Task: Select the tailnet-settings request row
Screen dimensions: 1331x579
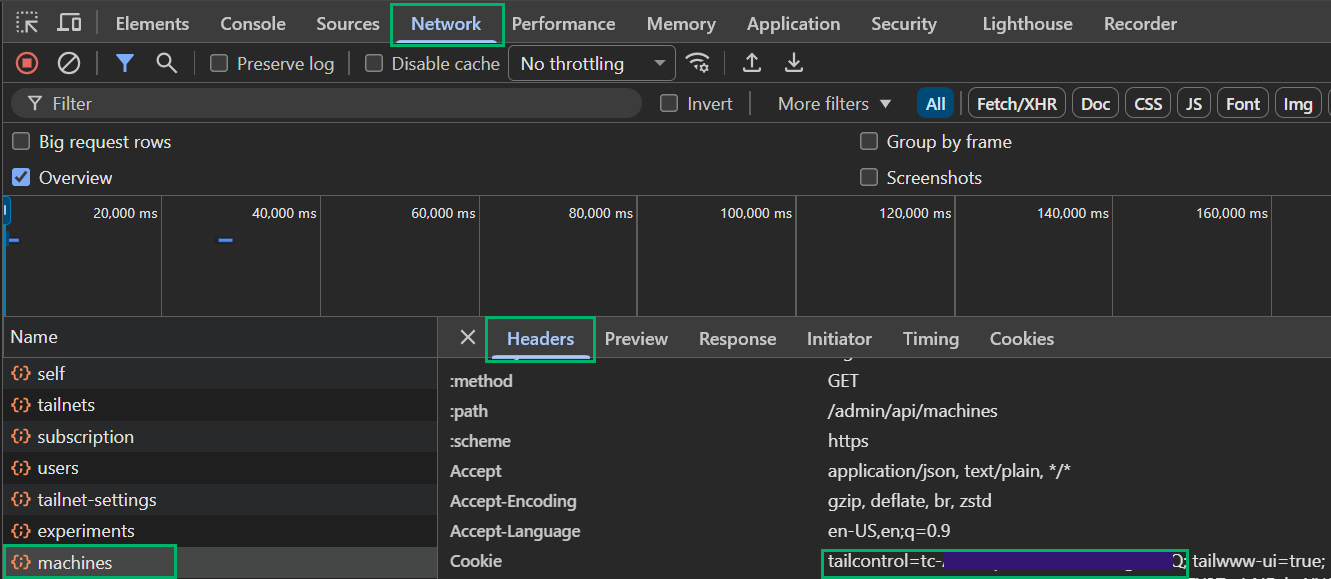Action: pos(219,500)
